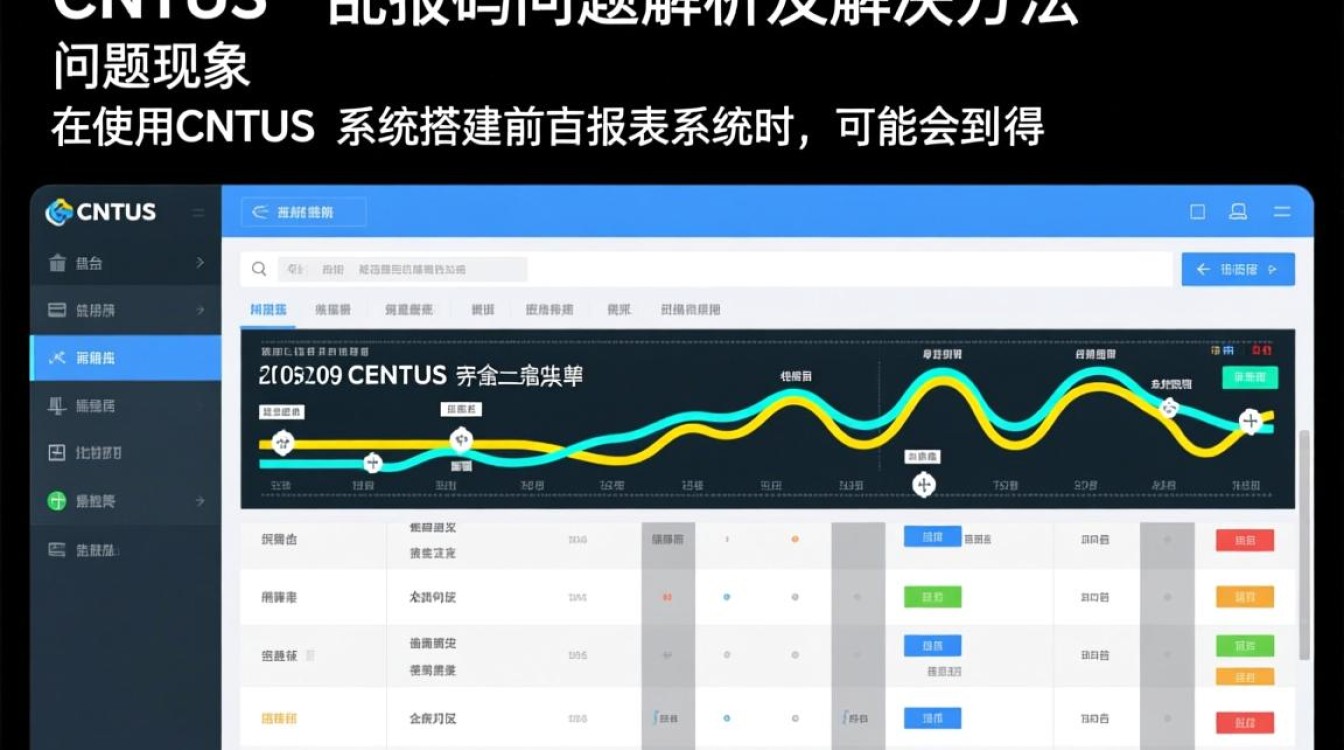Click the square window icon in the blue header
The image size is (1344, 750).
click(1198, 212)
